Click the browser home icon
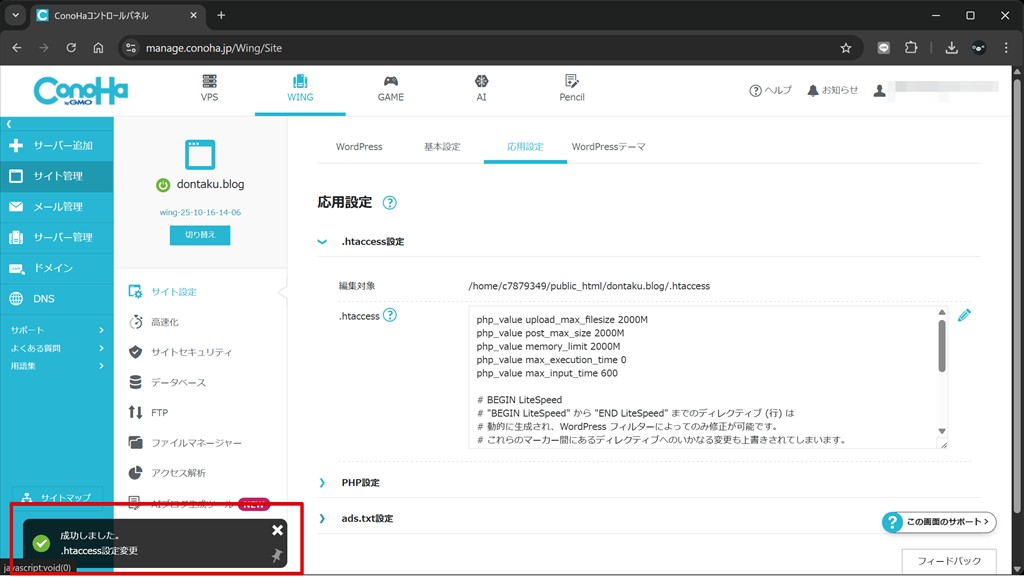 [98, 48]
